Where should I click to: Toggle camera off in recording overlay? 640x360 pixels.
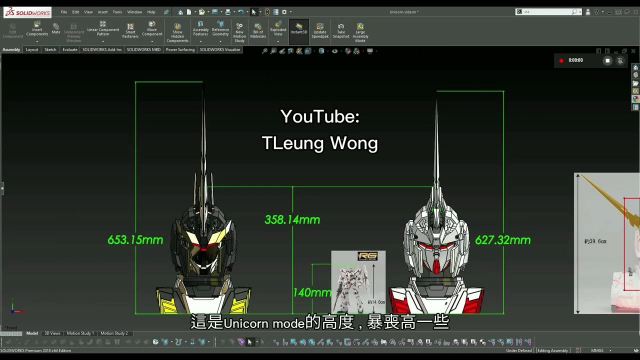click(620, 60)
